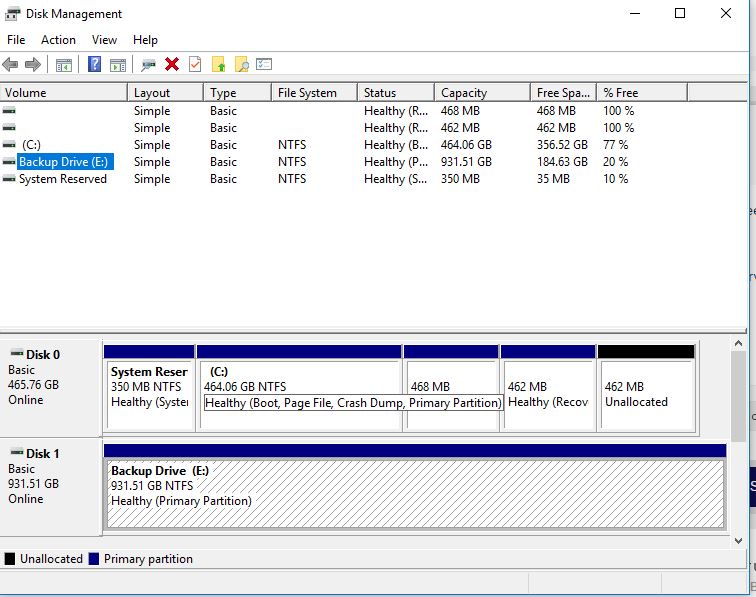This screenshot has height=597, width=756.
Task: Open the Action menu
Action: 58,40
